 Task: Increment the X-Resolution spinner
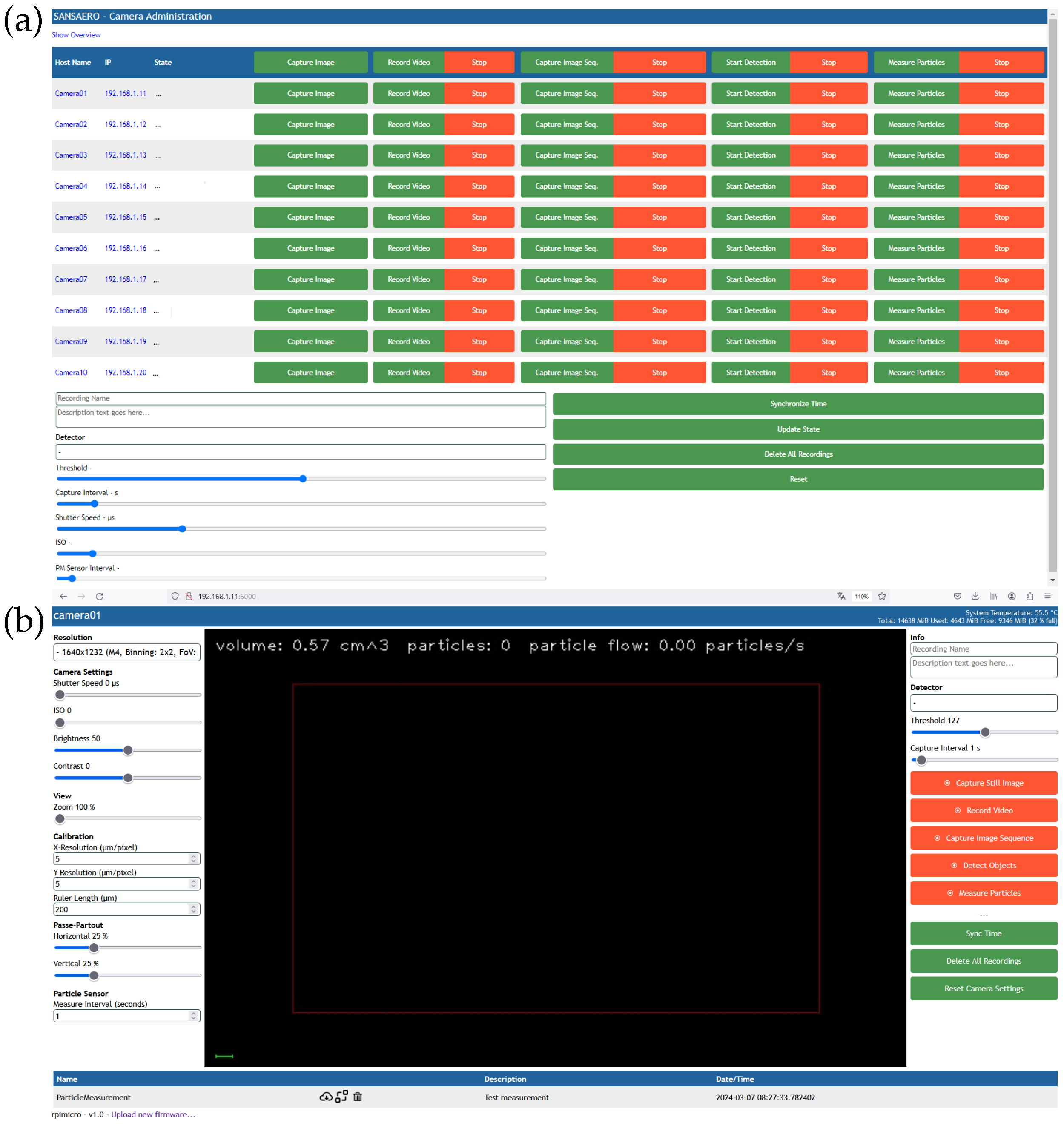click(194, 856)
